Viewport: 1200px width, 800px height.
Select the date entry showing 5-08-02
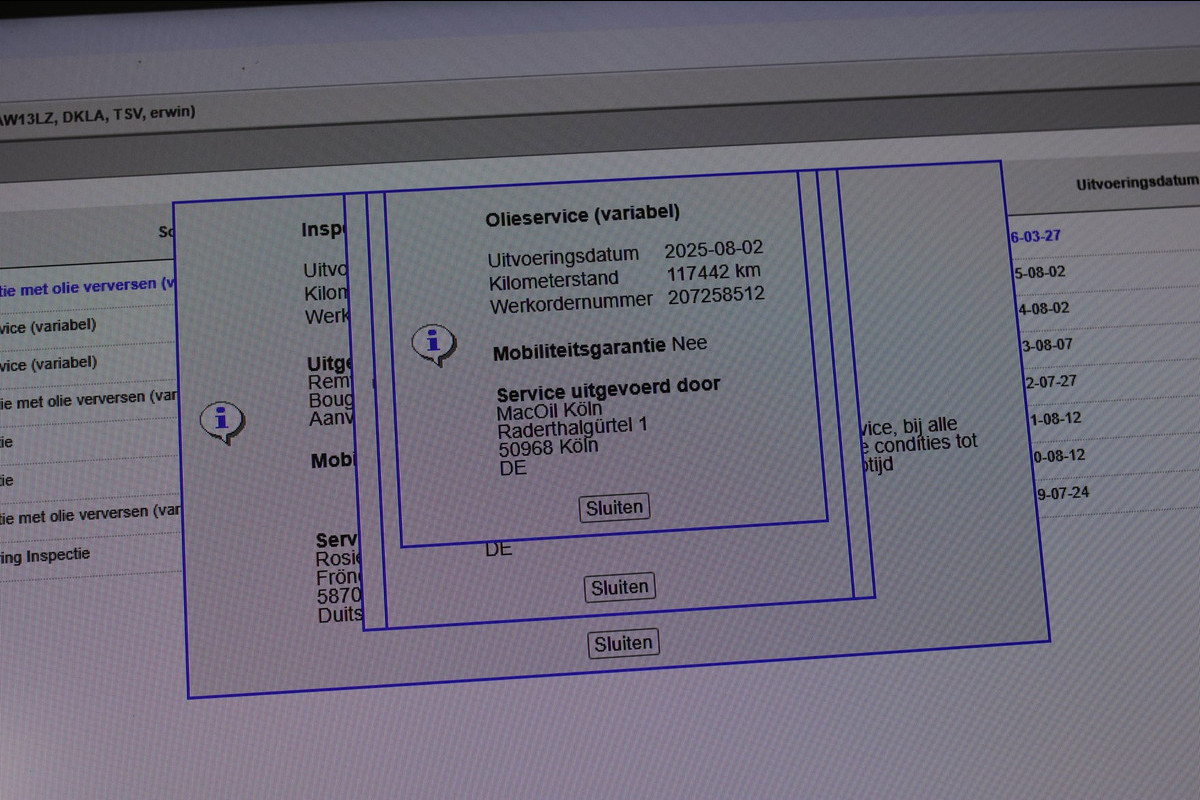click(x=1039, y=272)
